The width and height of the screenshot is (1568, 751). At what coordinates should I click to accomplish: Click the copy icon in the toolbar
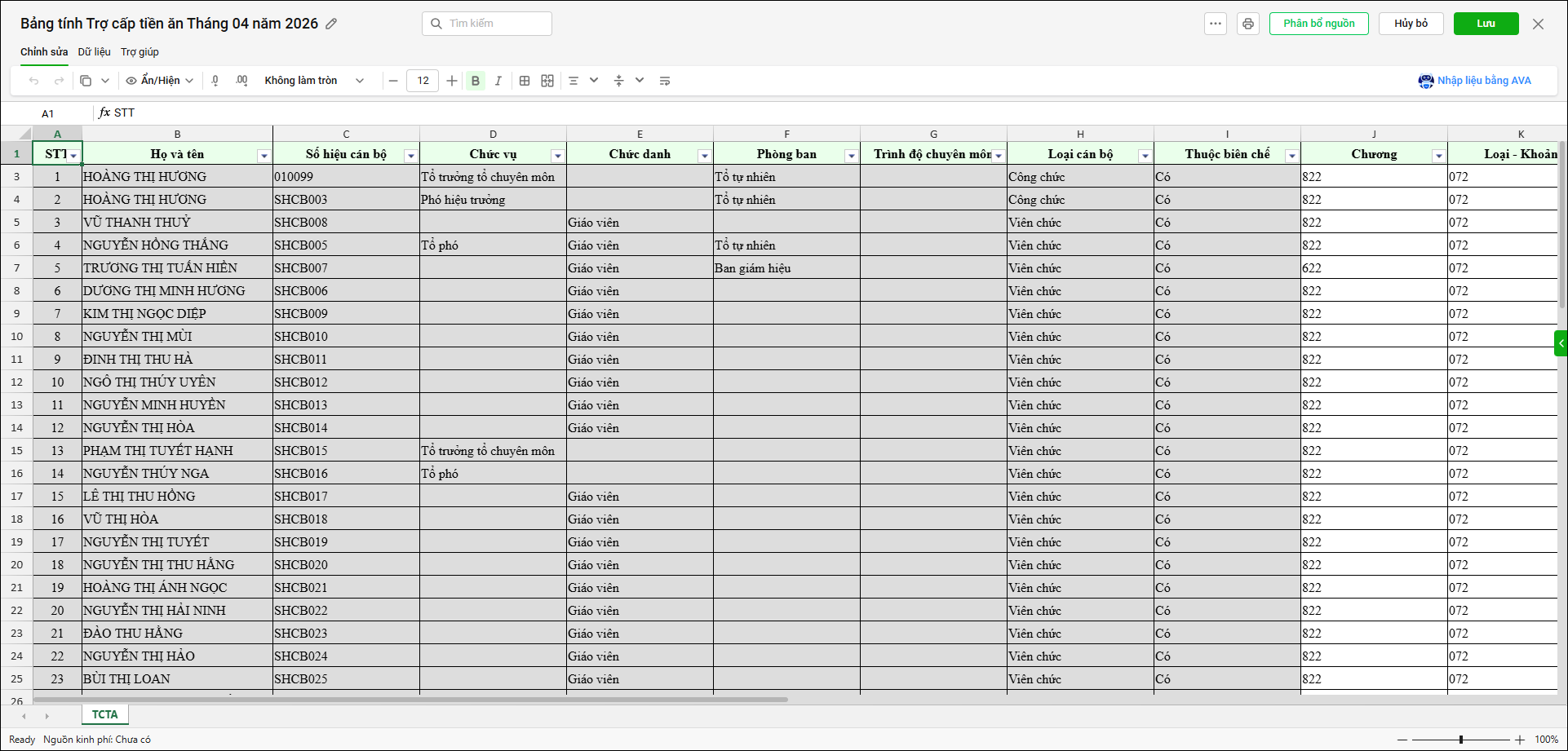click(86, 81)
